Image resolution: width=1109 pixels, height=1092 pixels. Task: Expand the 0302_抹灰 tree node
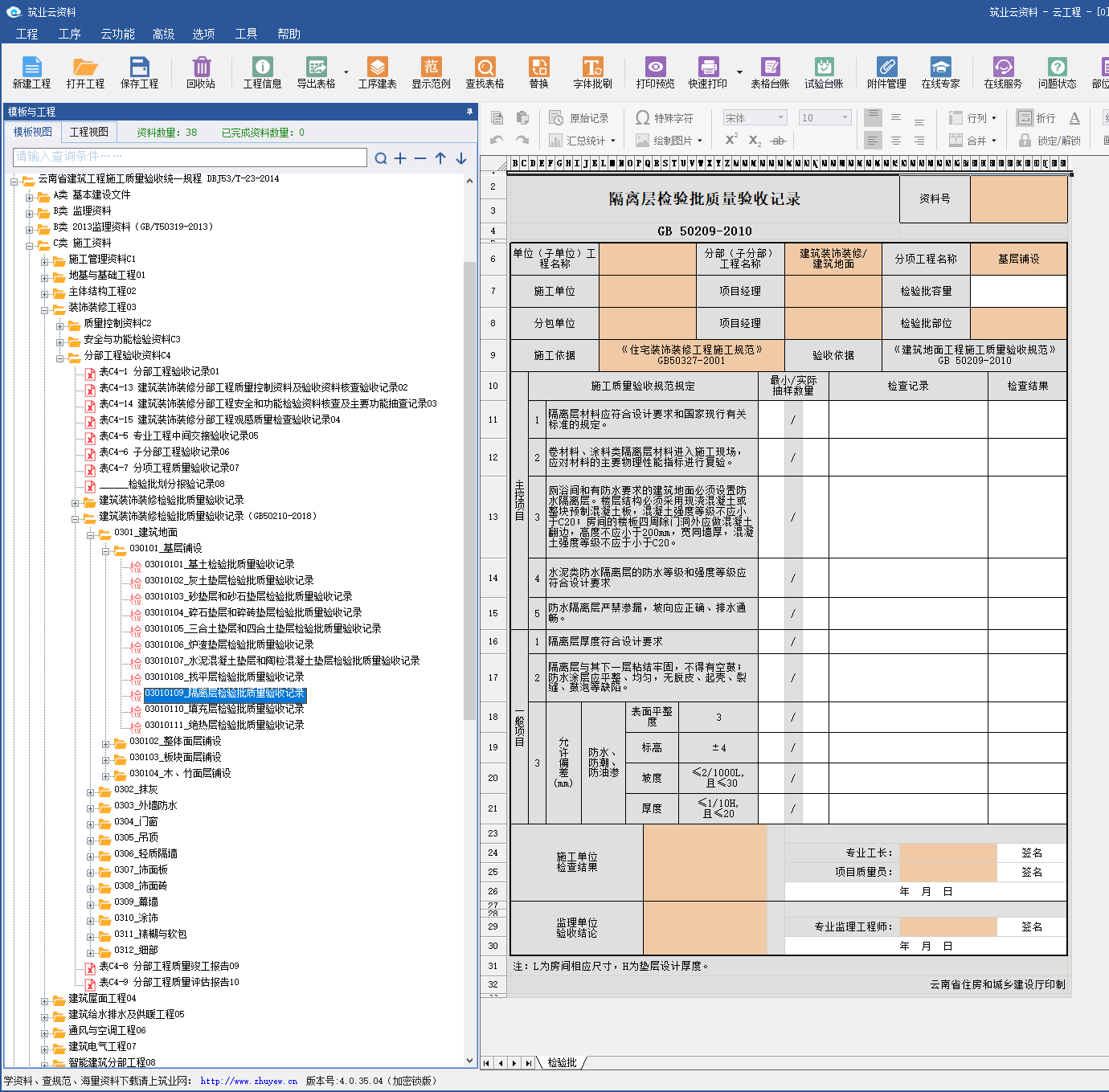[91, 792]
